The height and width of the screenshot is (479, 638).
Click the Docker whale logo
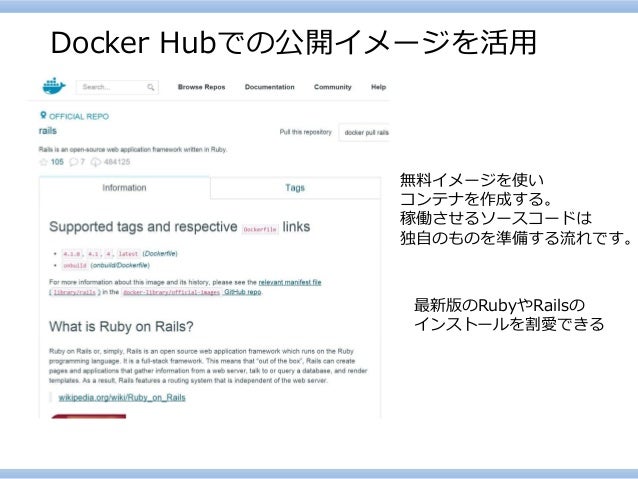pos(54,86)
